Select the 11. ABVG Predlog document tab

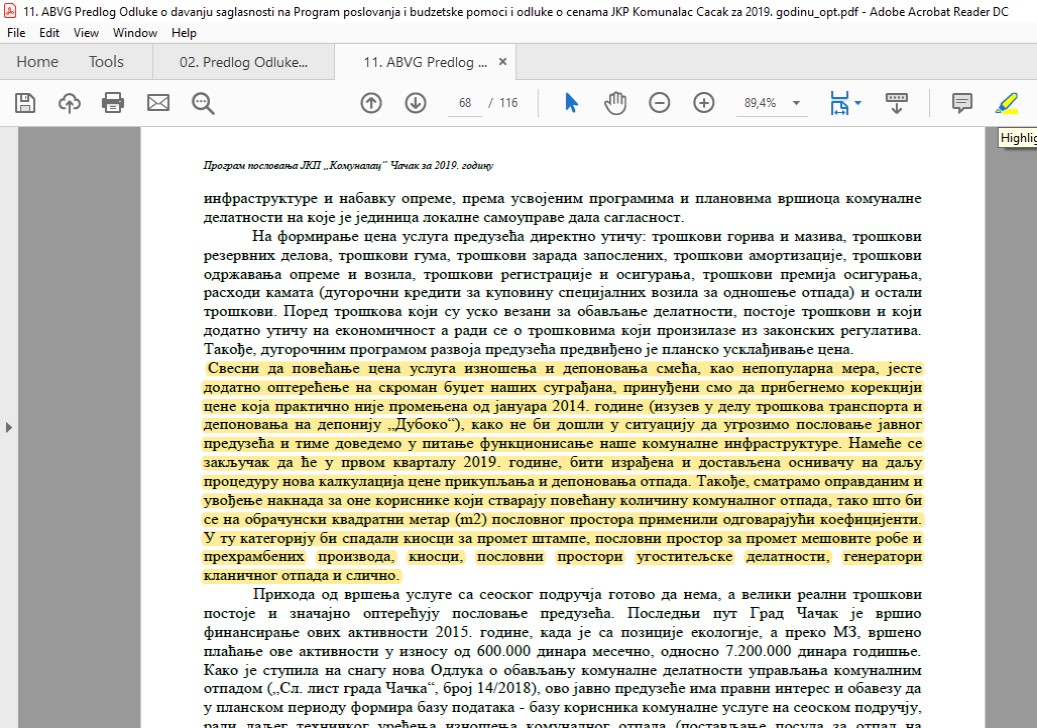point(425,62)
